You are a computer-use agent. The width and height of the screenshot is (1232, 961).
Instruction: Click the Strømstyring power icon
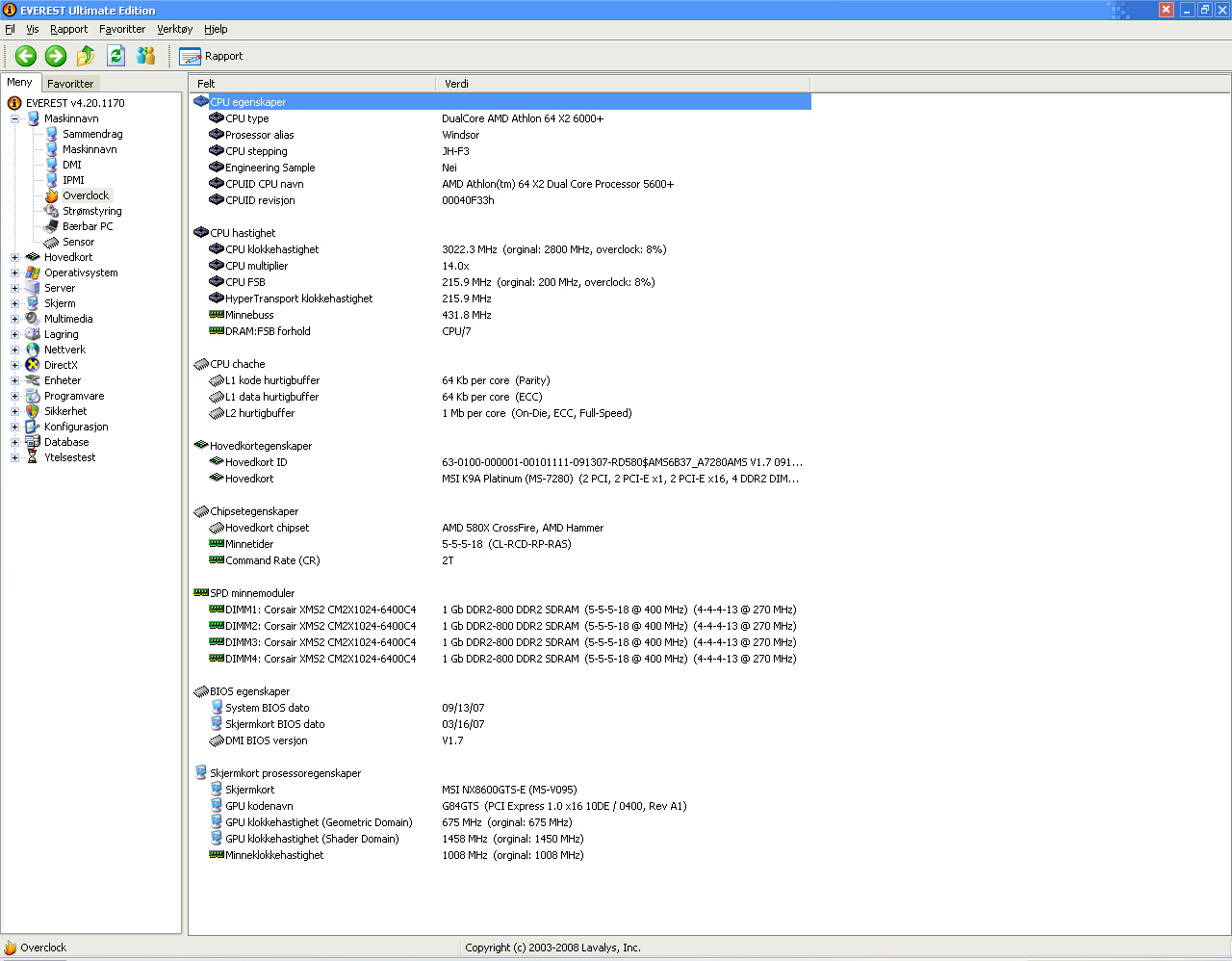52,211
